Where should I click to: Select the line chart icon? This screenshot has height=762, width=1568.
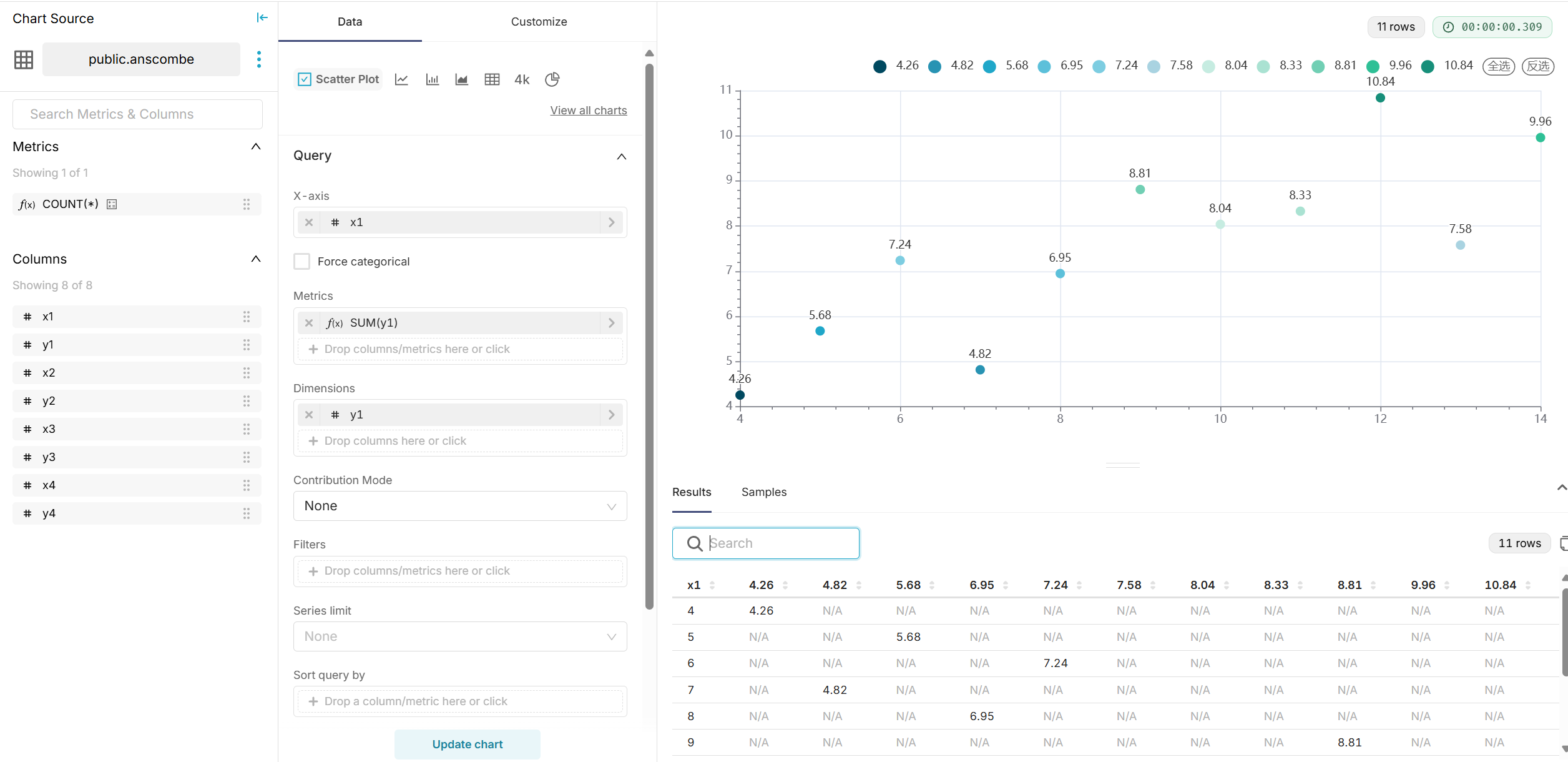tap(401, 79)
